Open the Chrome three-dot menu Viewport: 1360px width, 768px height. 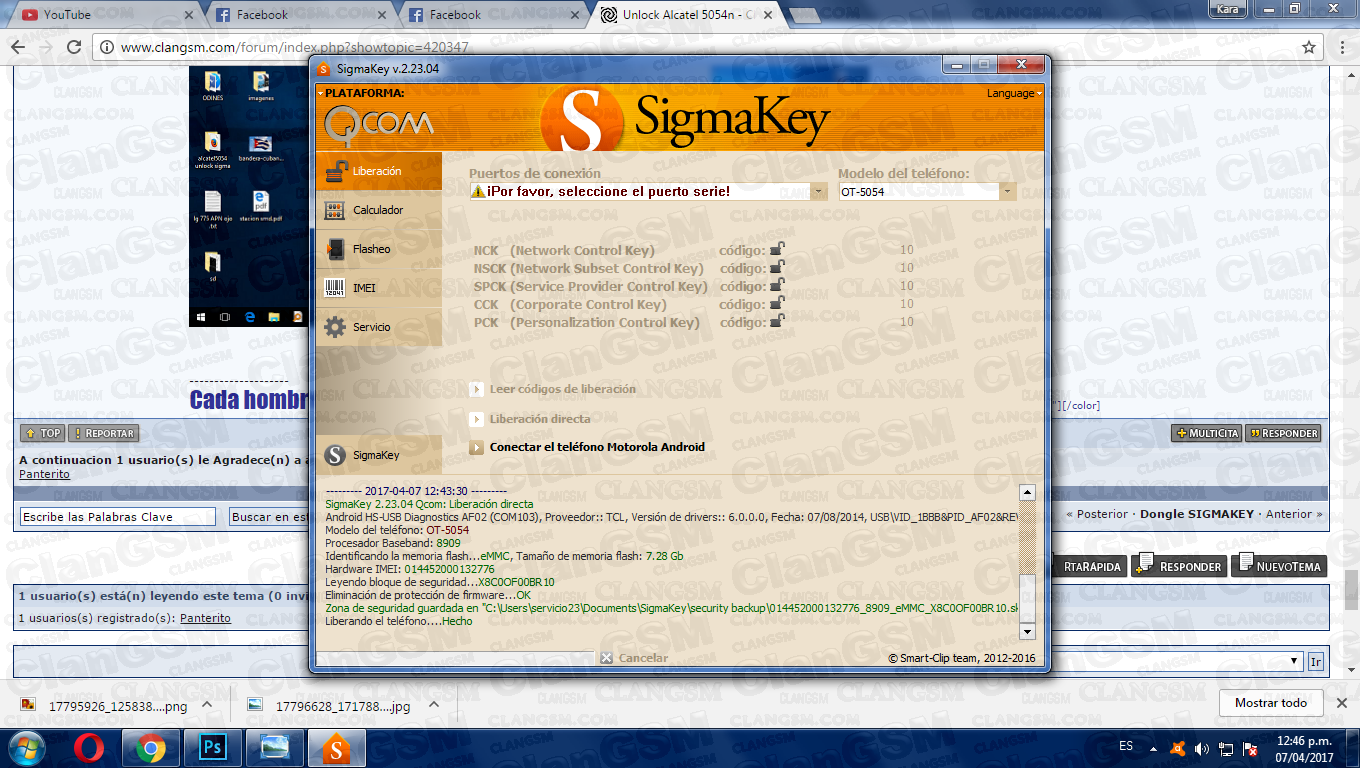(x=1342, y=47)
